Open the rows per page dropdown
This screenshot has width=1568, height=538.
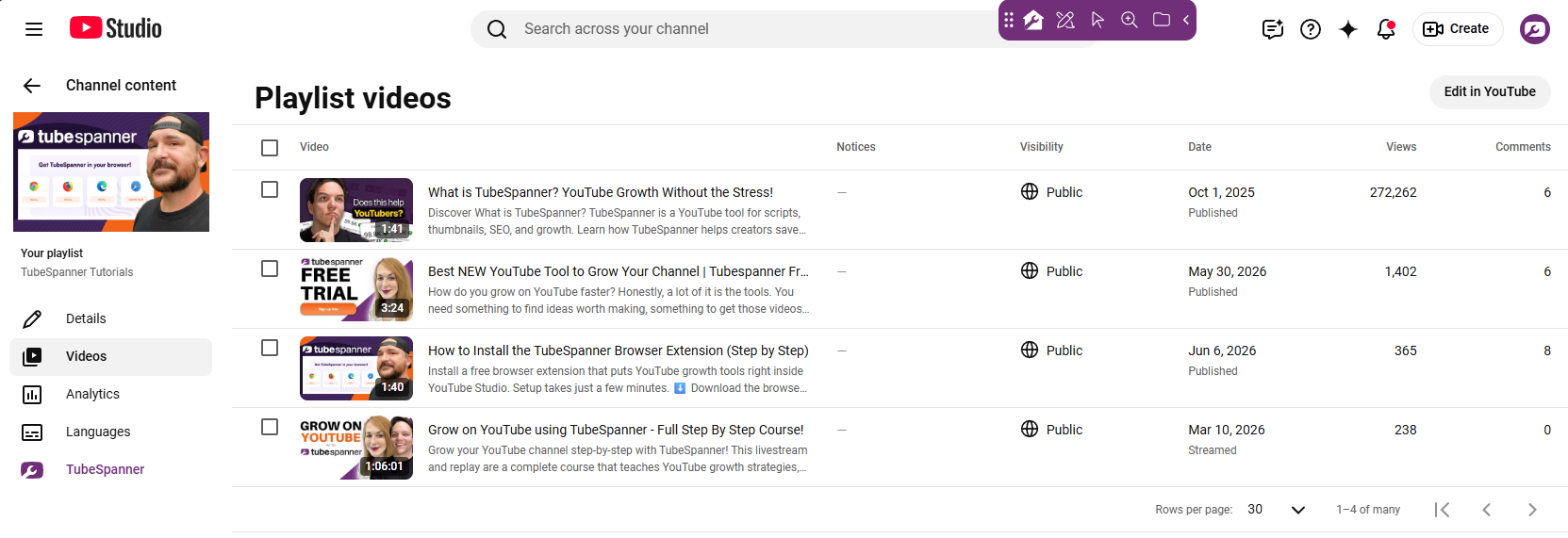coord(1277,510)
